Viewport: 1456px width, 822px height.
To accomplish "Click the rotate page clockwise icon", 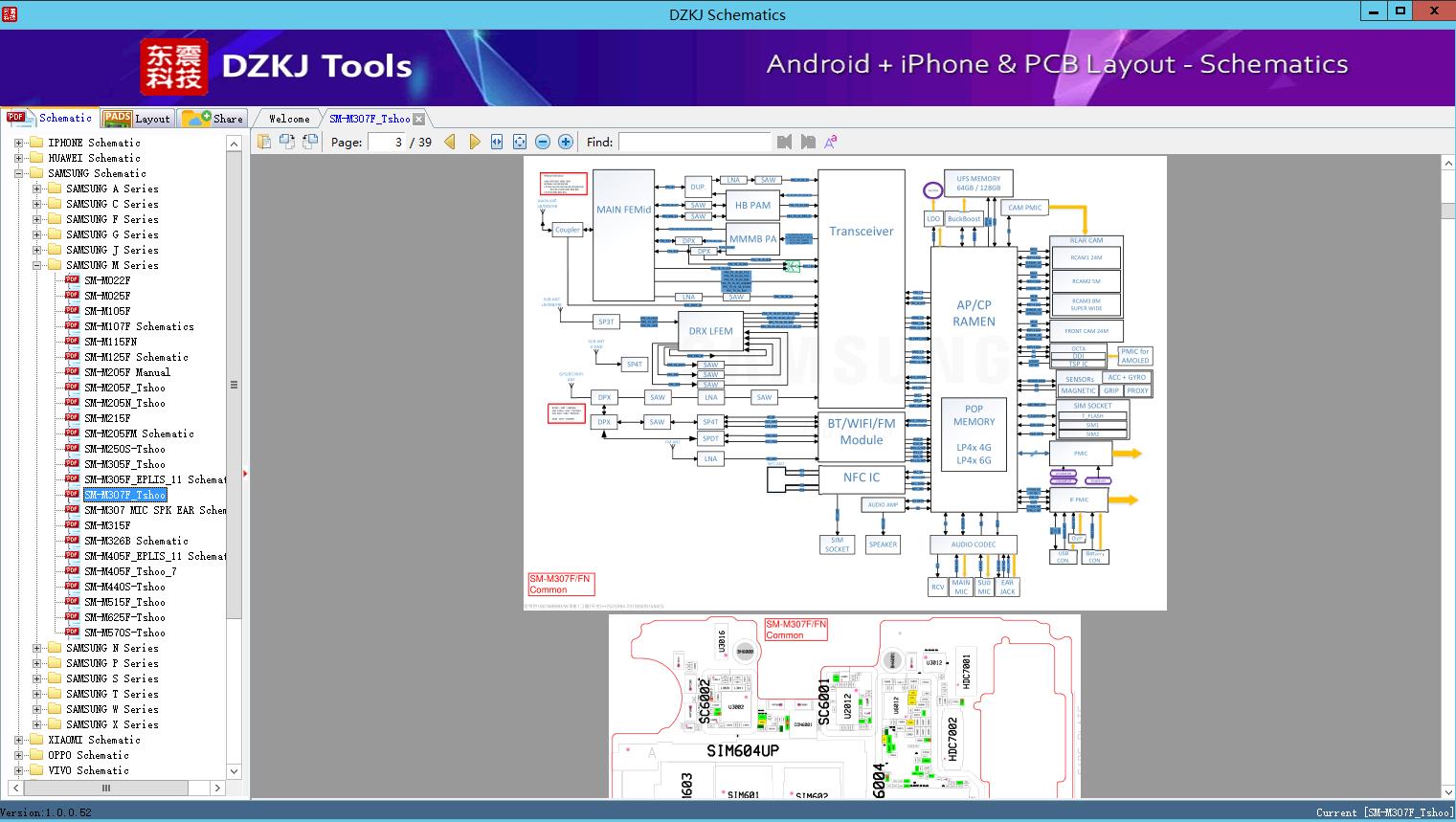I will [310, 142].
